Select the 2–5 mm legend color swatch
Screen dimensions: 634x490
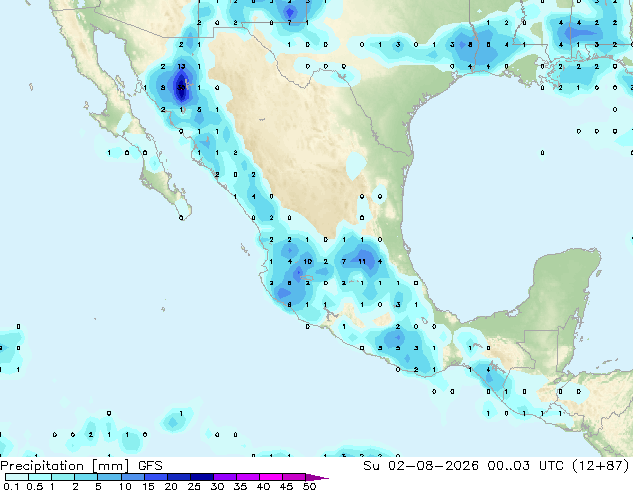click(86, 477)
